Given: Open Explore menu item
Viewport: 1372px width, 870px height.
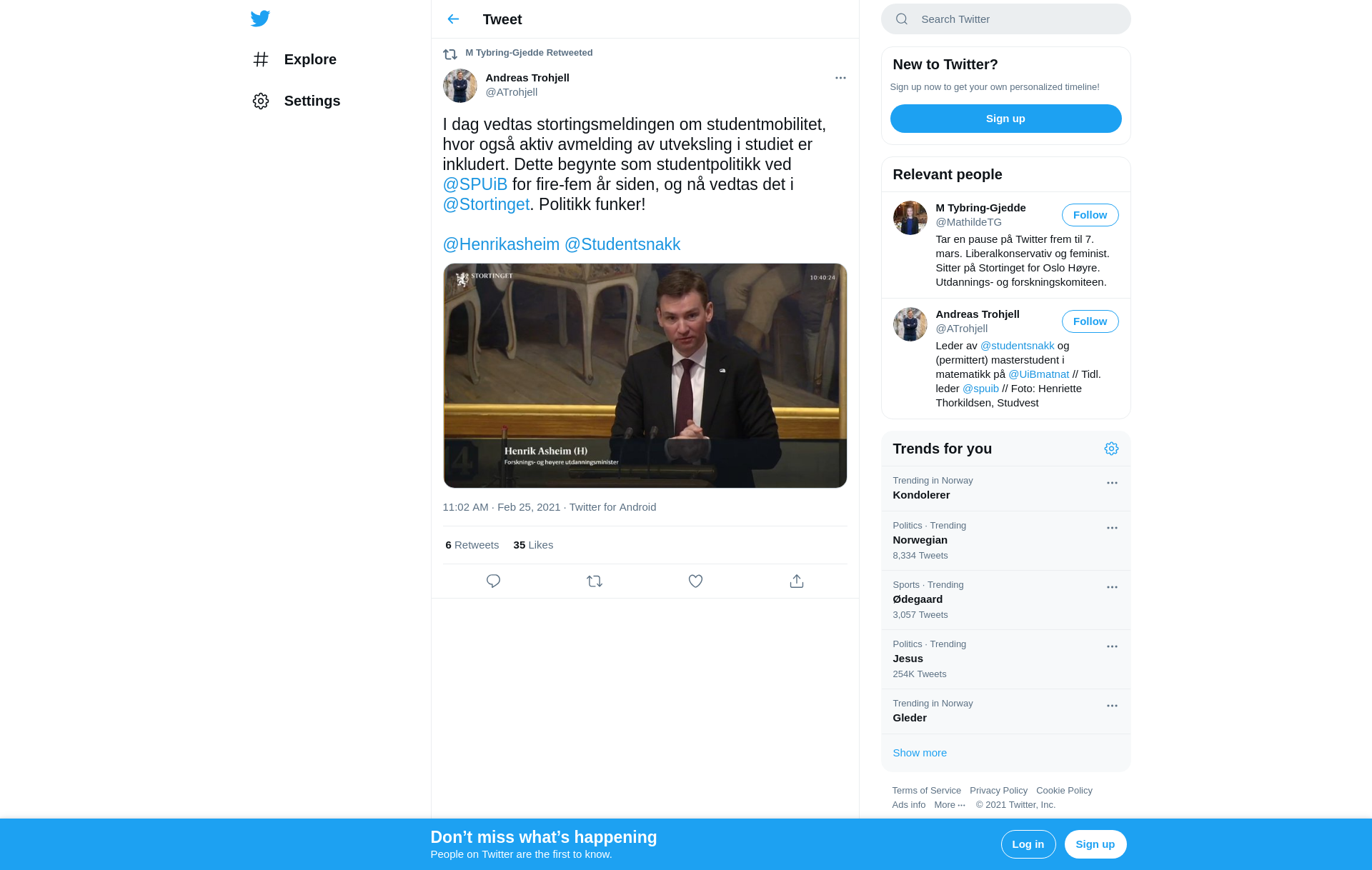Looking at the screenshot, I should pyautogui.click(x=294, y=59).
